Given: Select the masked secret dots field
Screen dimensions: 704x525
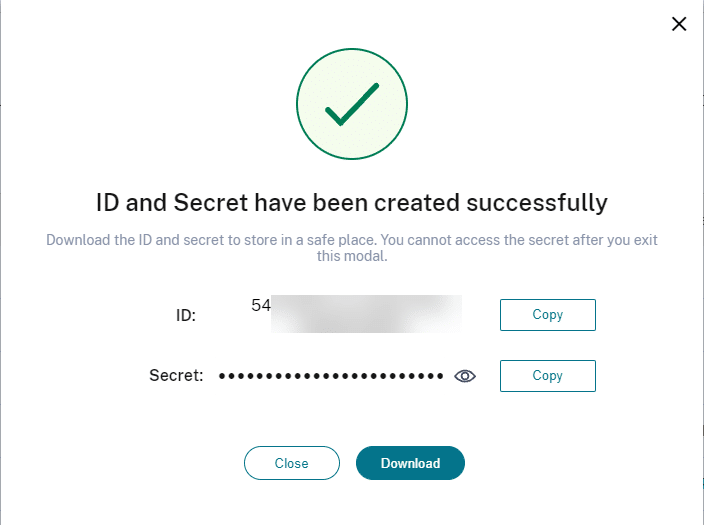Looking at the screenshot, I should click(331, 376).
